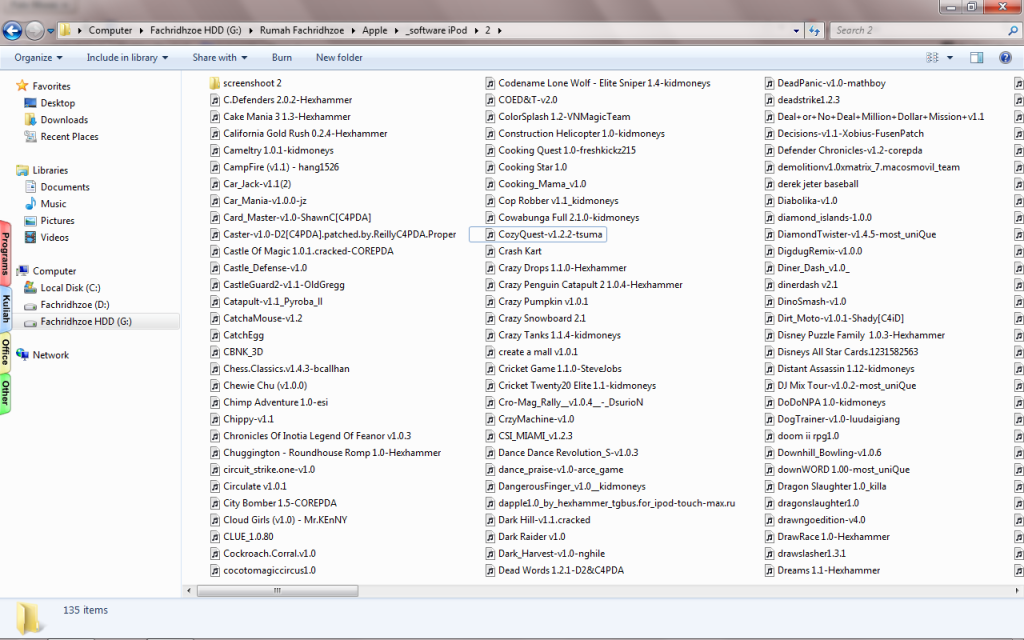Open Local Disk (C:)
Viewport: 1024px width, 640px height.
pyautogui.click(x=70, y=288)
